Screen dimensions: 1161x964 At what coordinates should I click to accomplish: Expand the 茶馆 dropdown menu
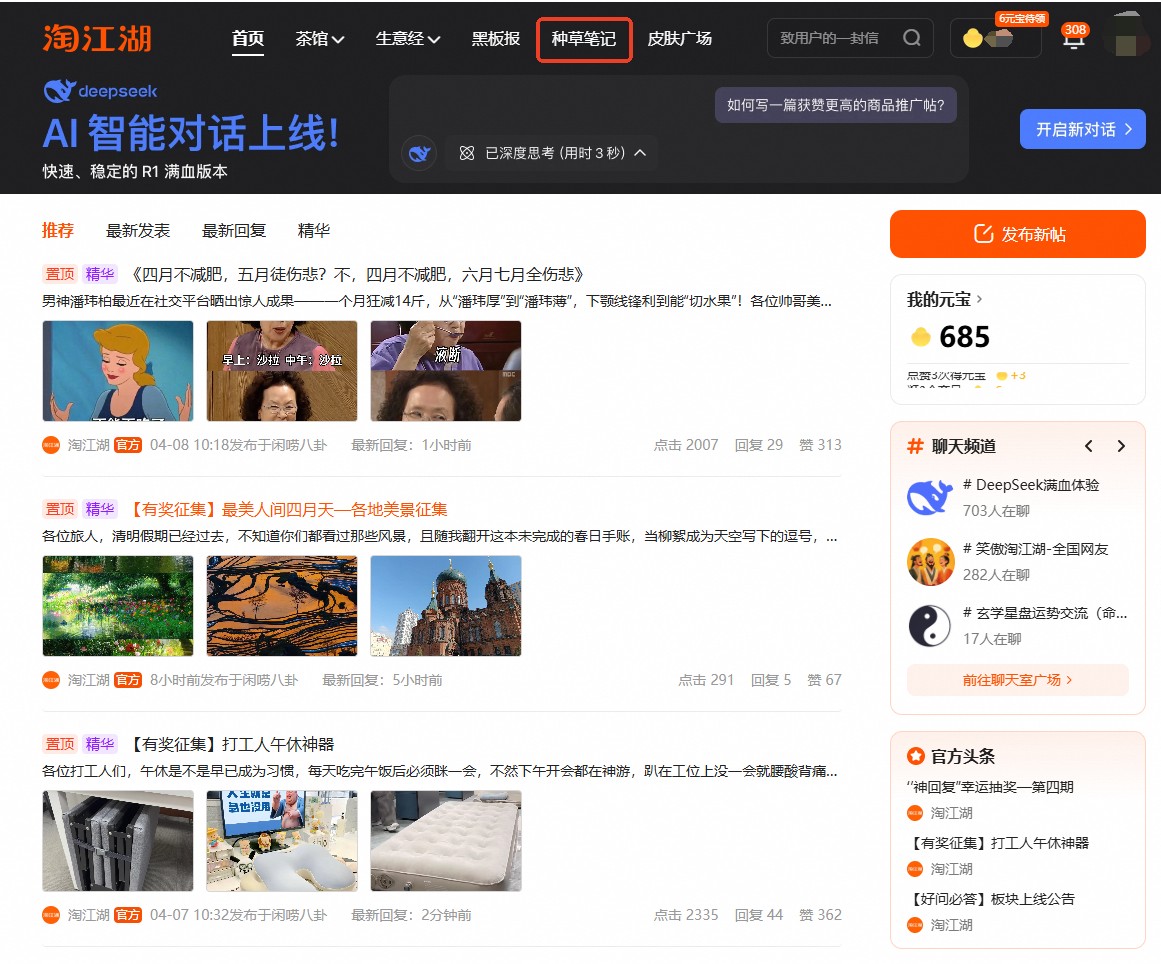coord(320,37)
